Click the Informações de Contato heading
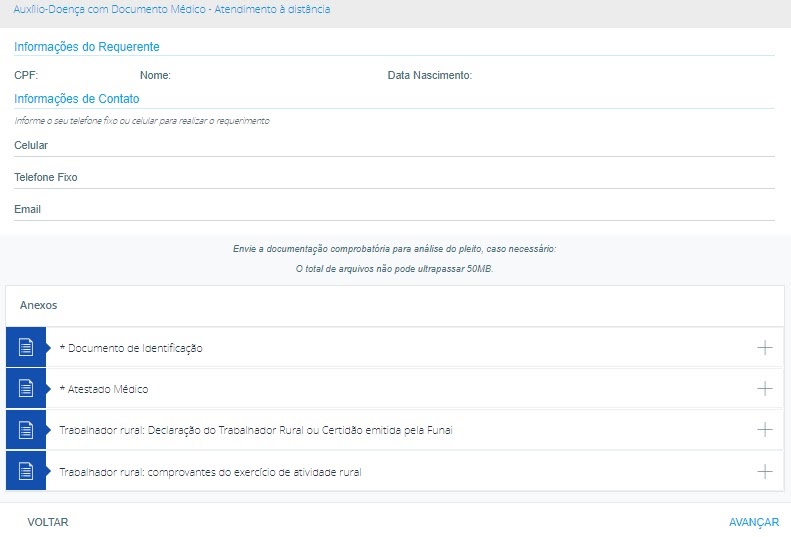The image size is (791, 537). click(77, 99)
